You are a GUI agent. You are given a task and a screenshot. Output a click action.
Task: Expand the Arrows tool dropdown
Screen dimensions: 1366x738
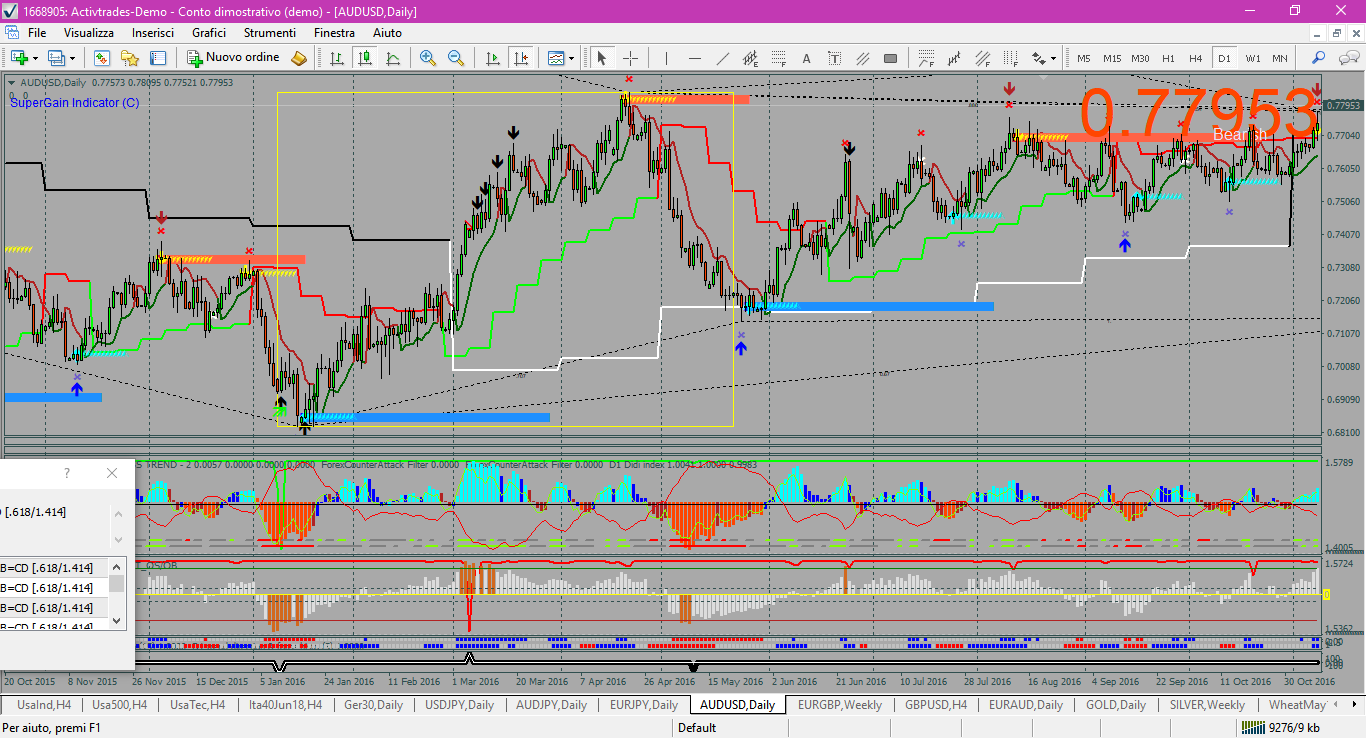[1053, 58]
